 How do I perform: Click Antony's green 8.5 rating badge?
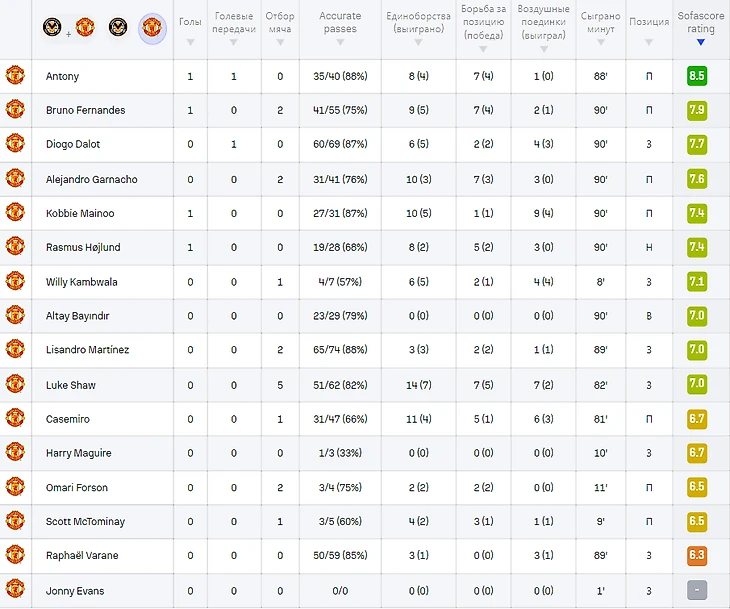click(697, 76)
